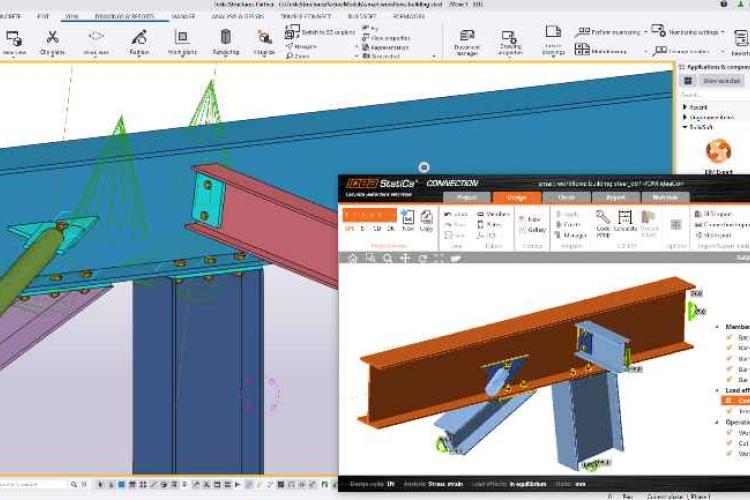Select the Clip plane scissors tool
750x500 pixels.
point(52,37)
